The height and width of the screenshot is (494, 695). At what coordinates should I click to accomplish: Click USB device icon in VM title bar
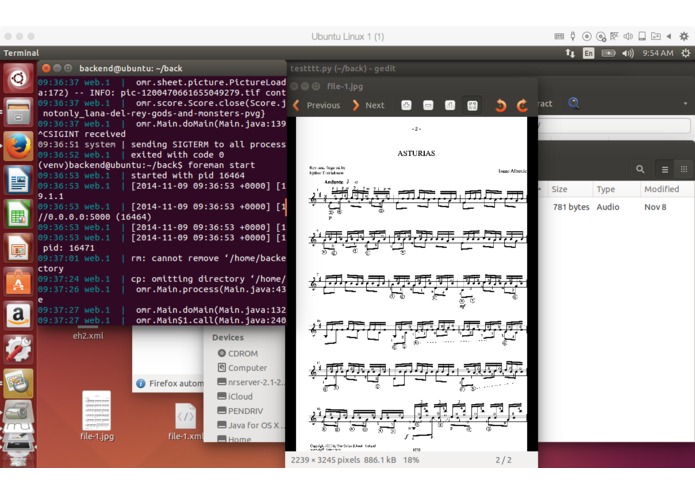coord(573,36)
